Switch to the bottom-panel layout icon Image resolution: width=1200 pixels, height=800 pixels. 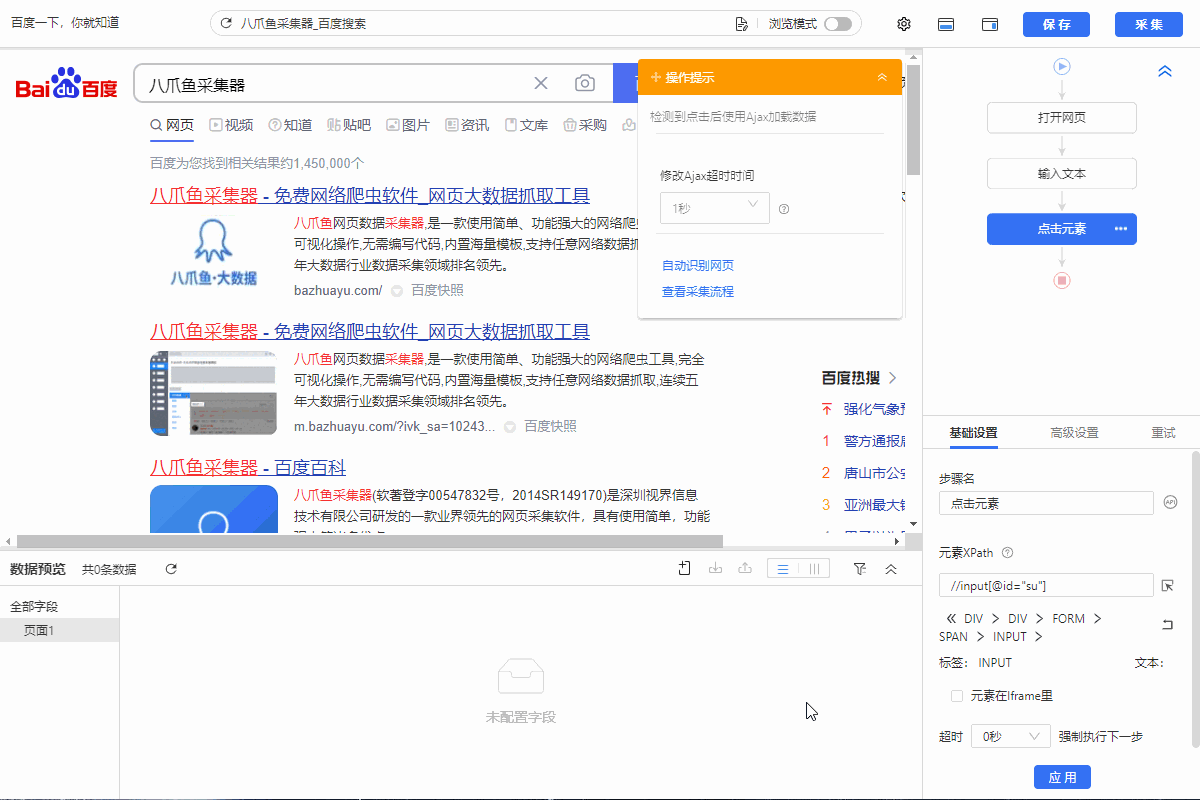pos(946,24)
